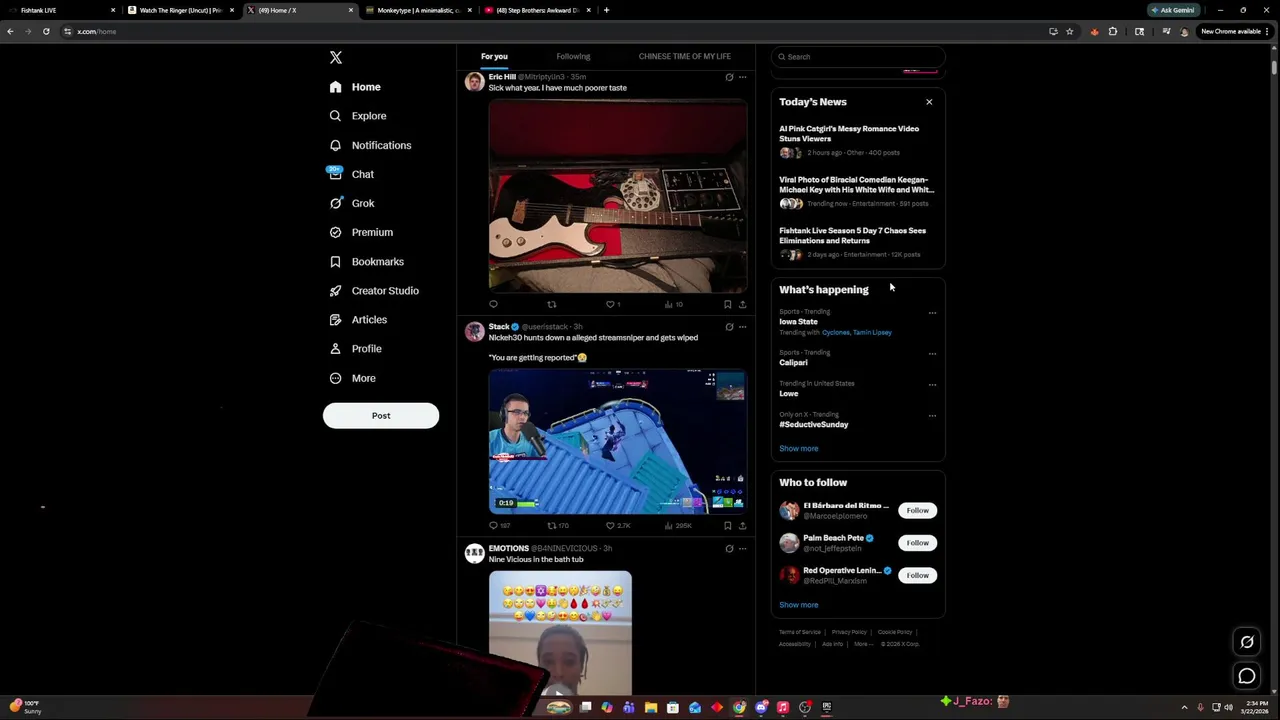Follow El Bárbaro del Ritmo
The image size is (1280, 720).
point(917,511)
